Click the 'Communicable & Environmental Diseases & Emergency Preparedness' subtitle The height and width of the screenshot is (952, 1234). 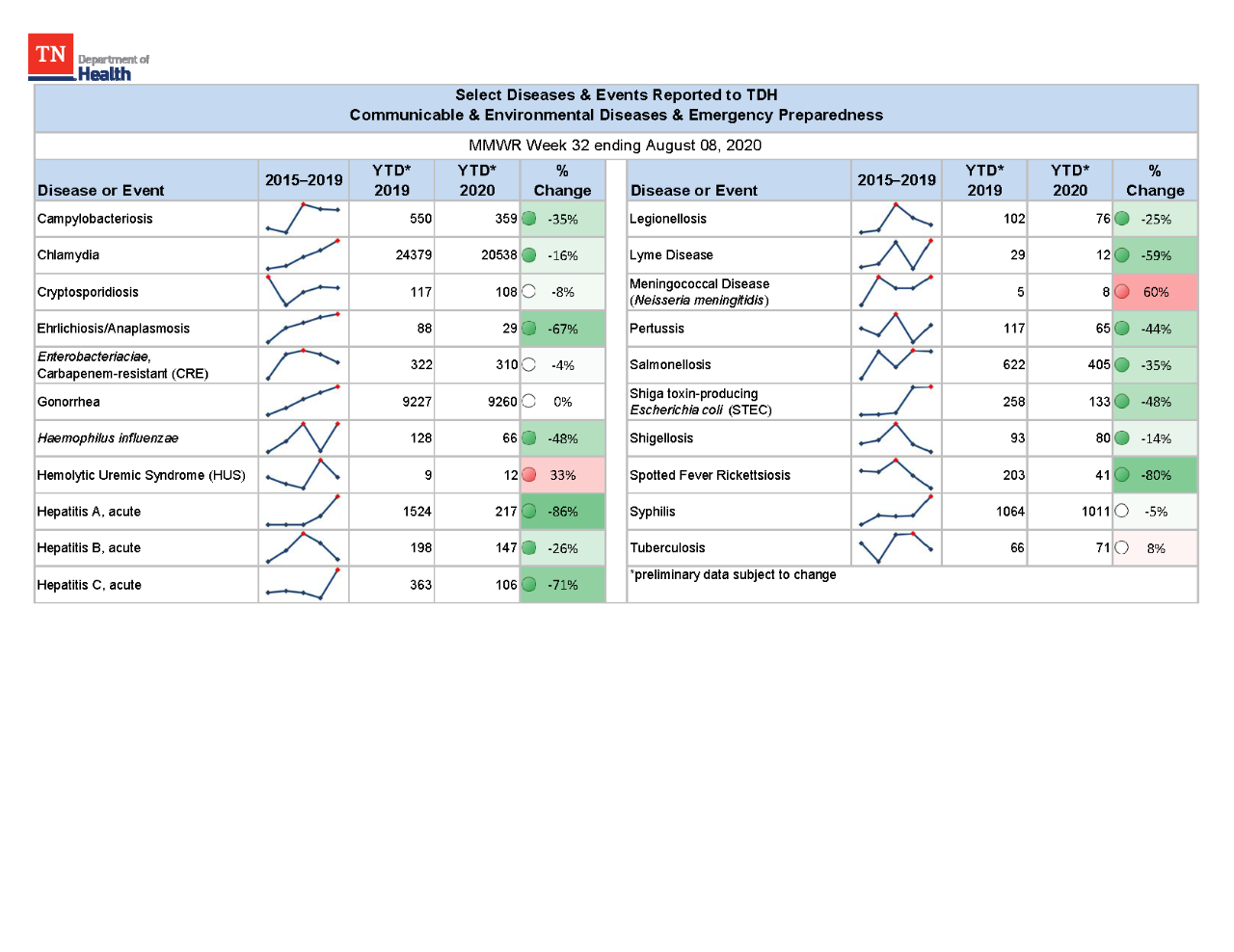tap(616, 115)
